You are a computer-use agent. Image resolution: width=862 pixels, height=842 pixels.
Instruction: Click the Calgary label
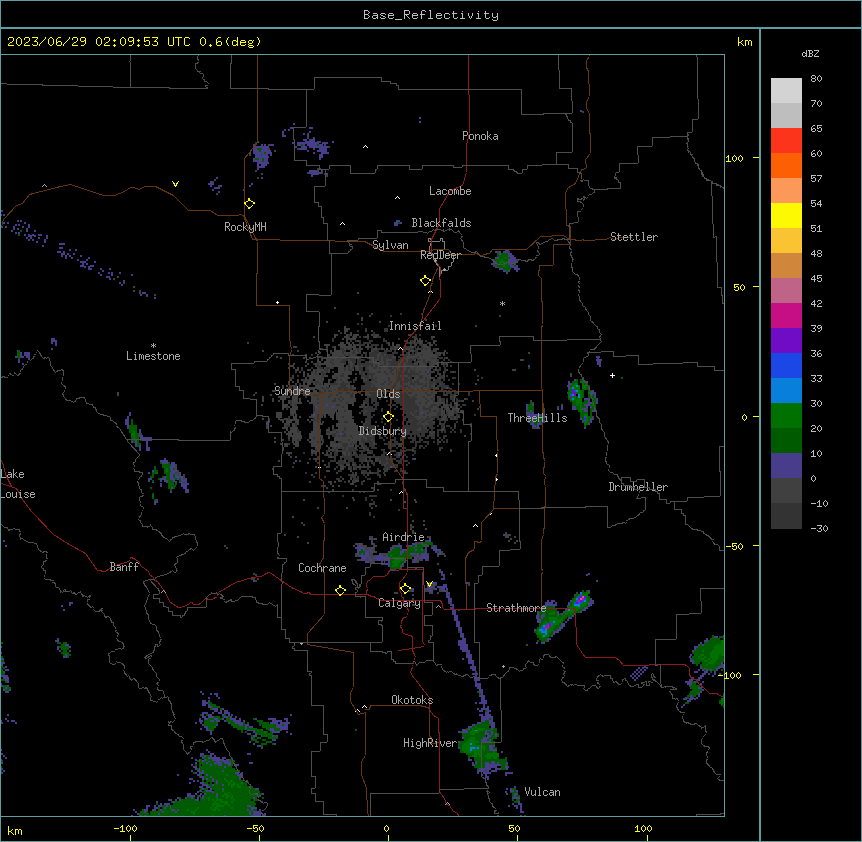[400, 603]
